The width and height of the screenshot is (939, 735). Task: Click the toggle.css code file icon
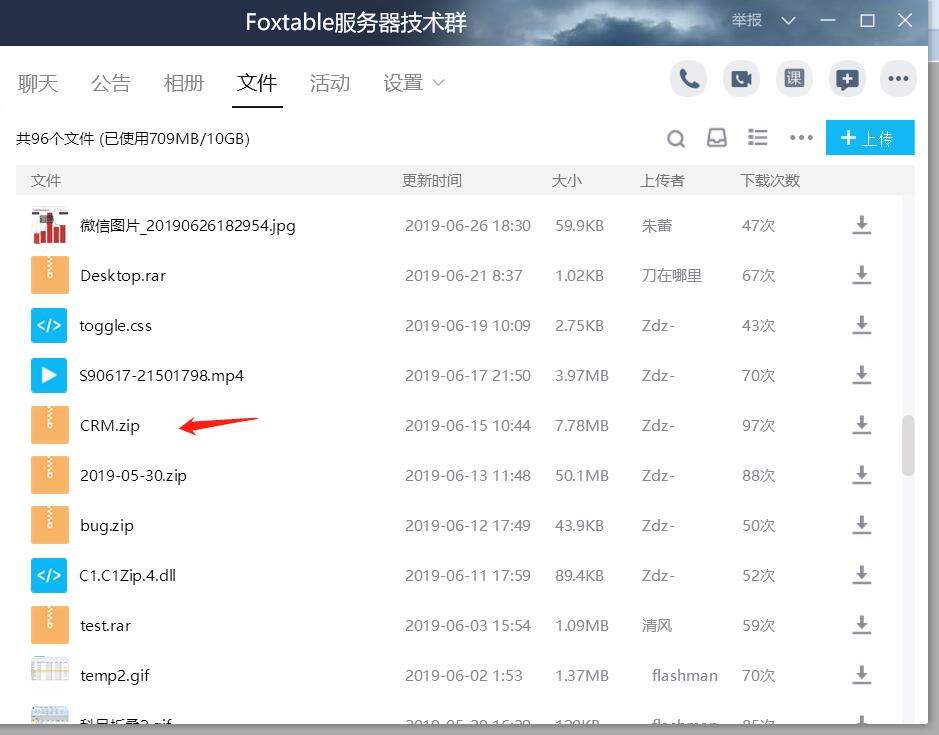point(49,325)
